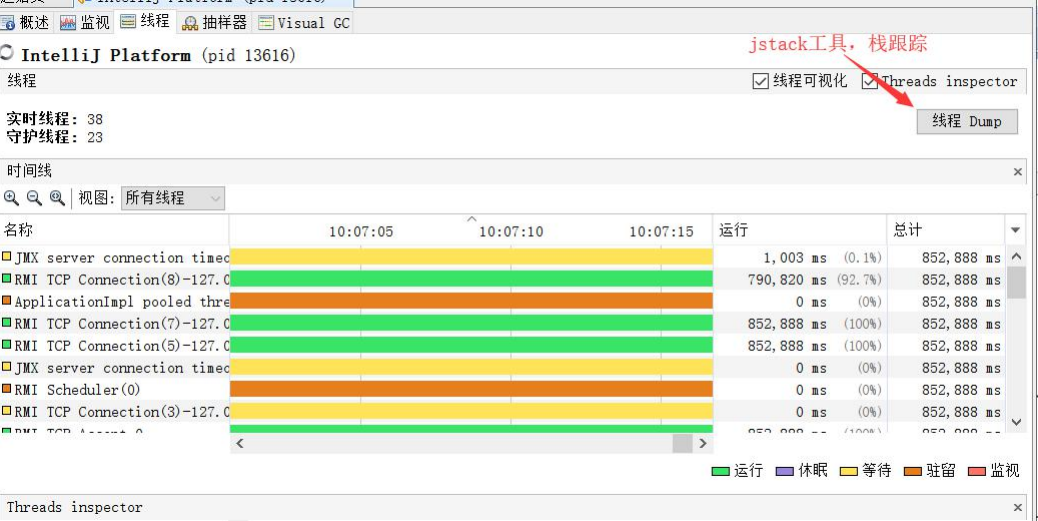Select the RMI TCP Connection(5) thread row
This screenshot has width=1038, height=521.
503,346
